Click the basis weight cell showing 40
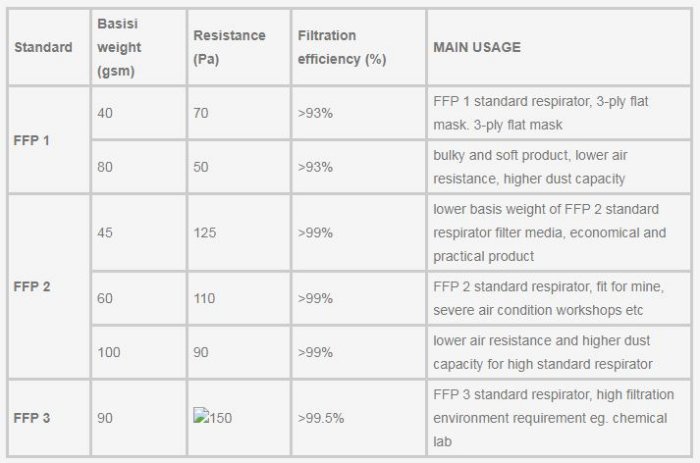 [x=105, y=113]
